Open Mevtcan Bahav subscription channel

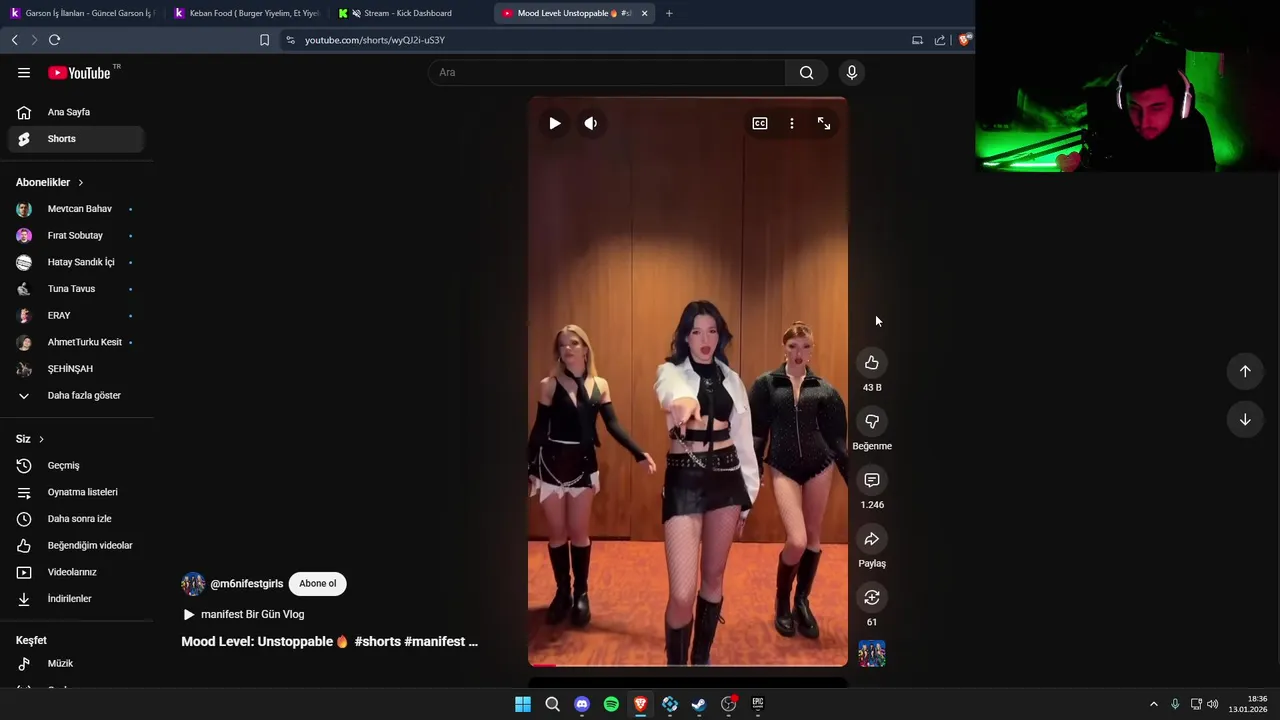76,209
